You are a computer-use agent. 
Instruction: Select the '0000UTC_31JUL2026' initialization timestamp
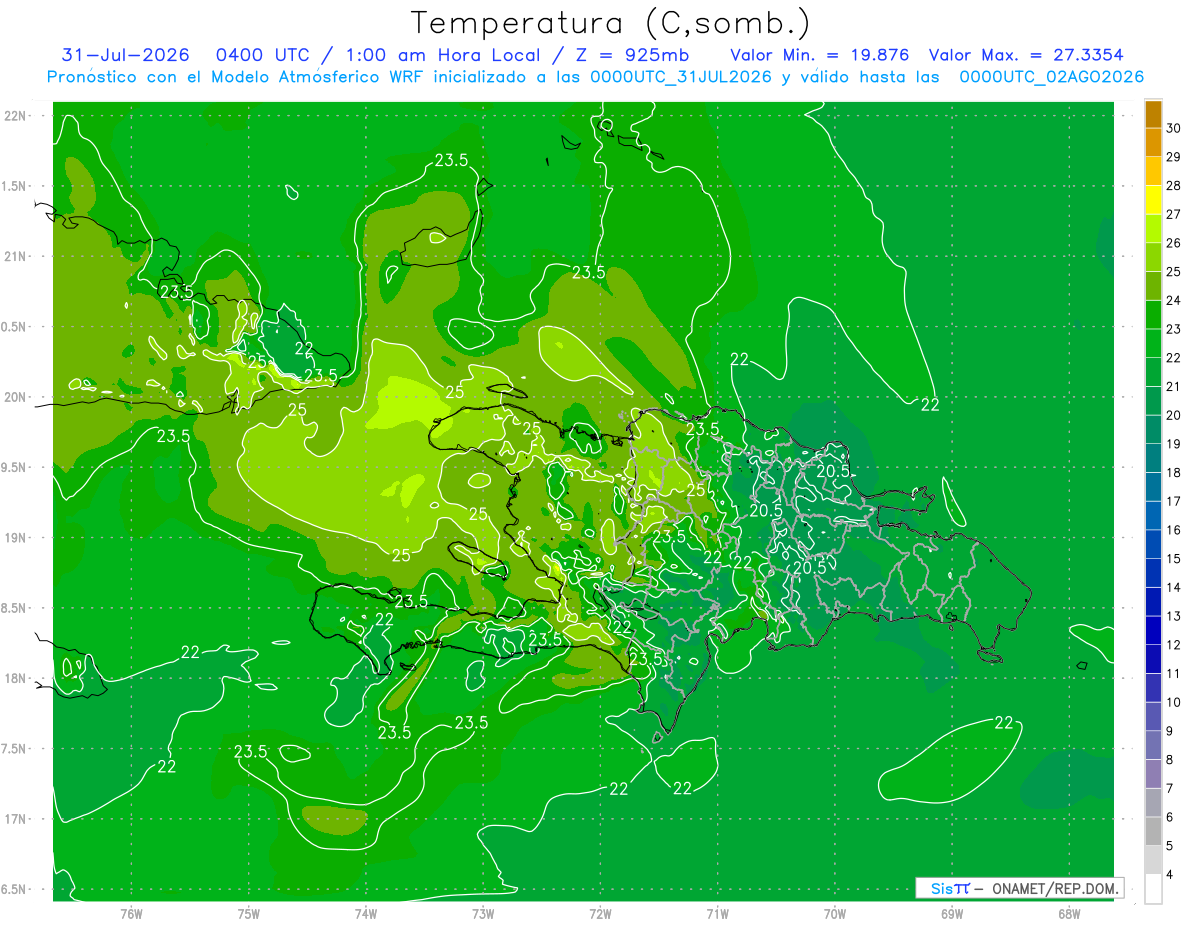pyautogui.click(x=681, y=77)
